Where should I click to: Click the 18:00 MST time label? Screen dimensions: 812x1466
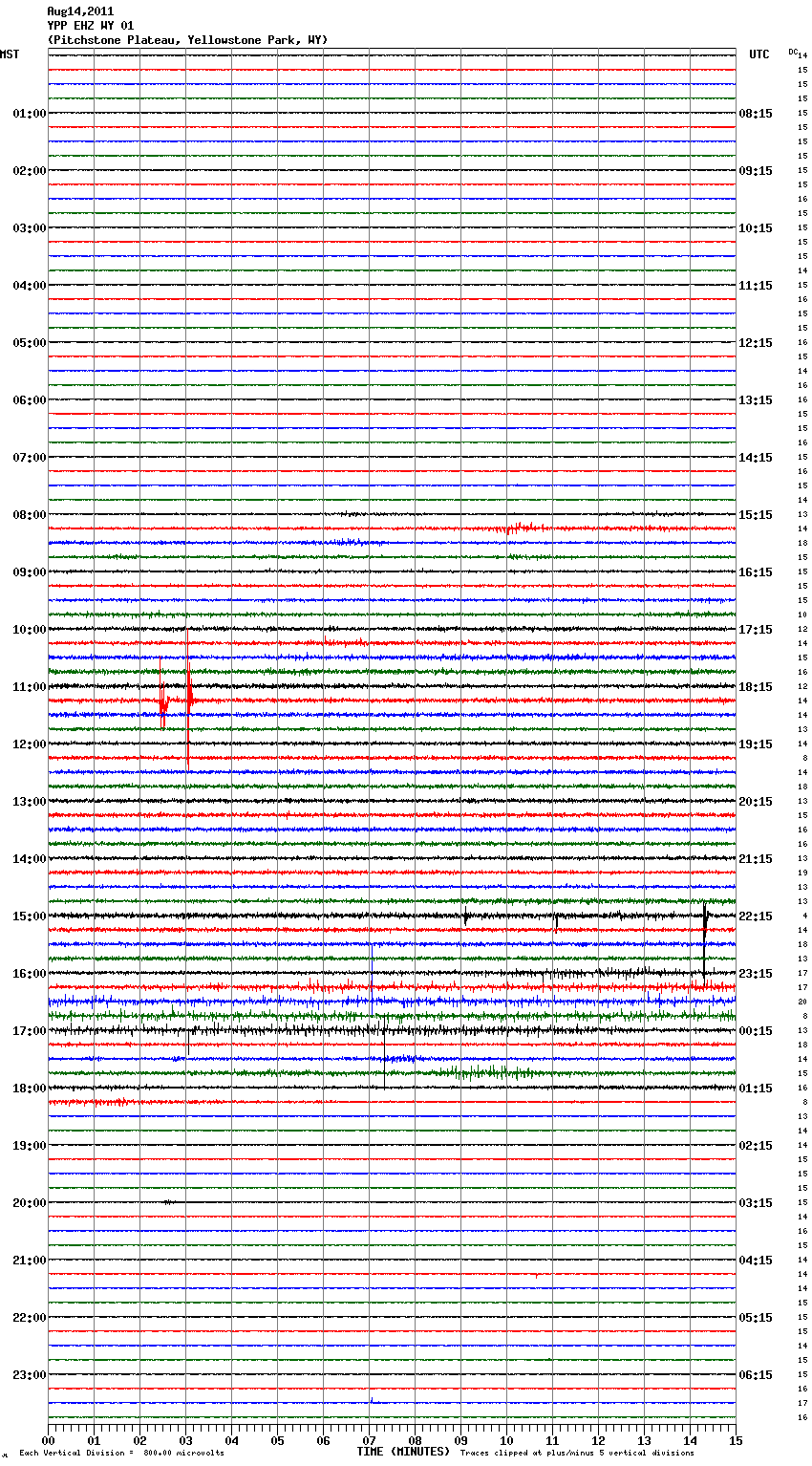pyautogui.click(x=30, y=1089)
